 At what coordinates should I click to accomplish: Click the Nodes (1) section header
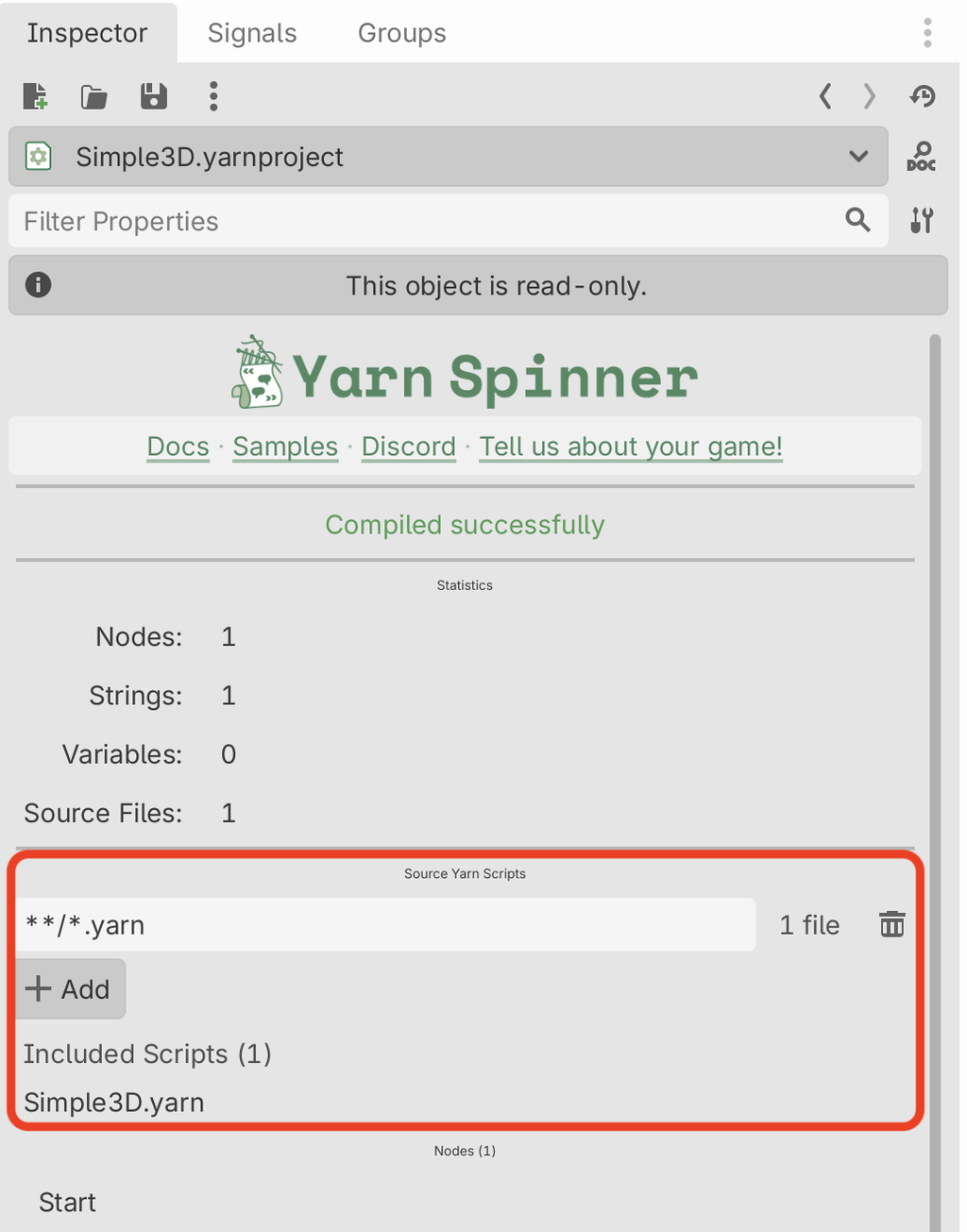(465, 1150)
